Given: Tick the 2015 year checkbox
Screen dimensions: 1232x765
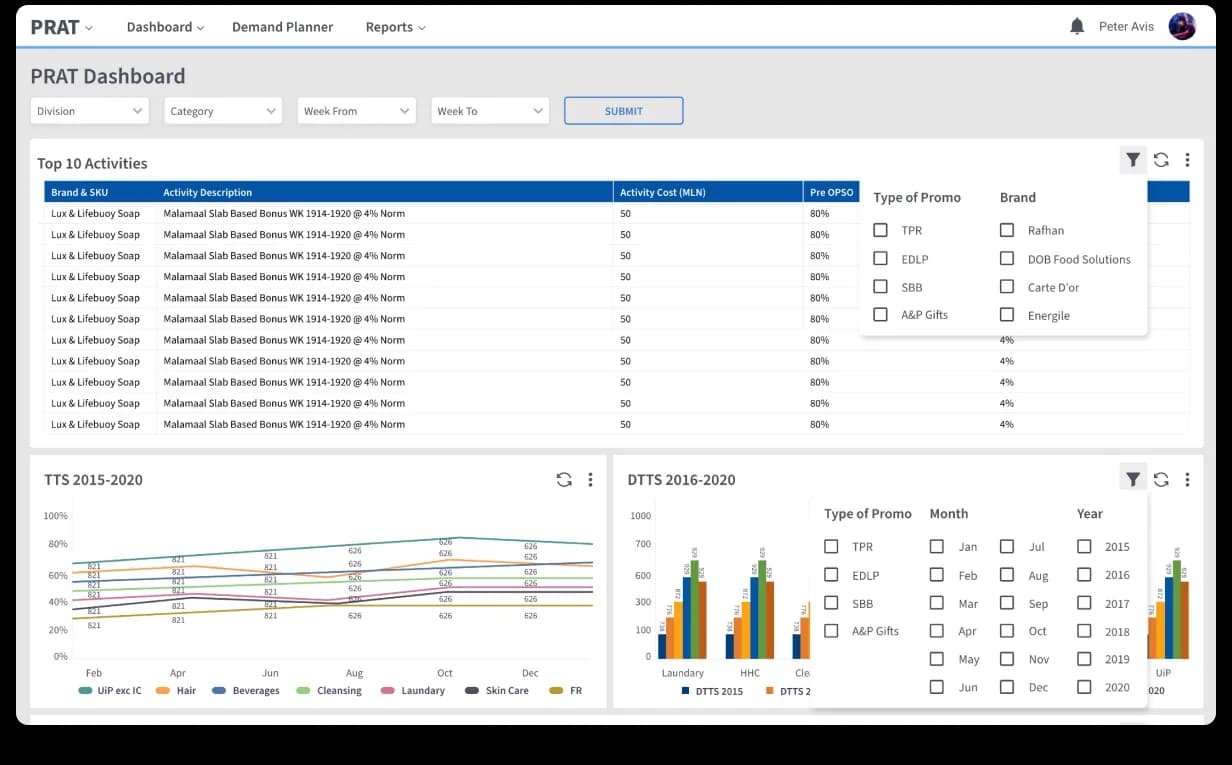Looking at the screenshot, I should point(1084,546).
